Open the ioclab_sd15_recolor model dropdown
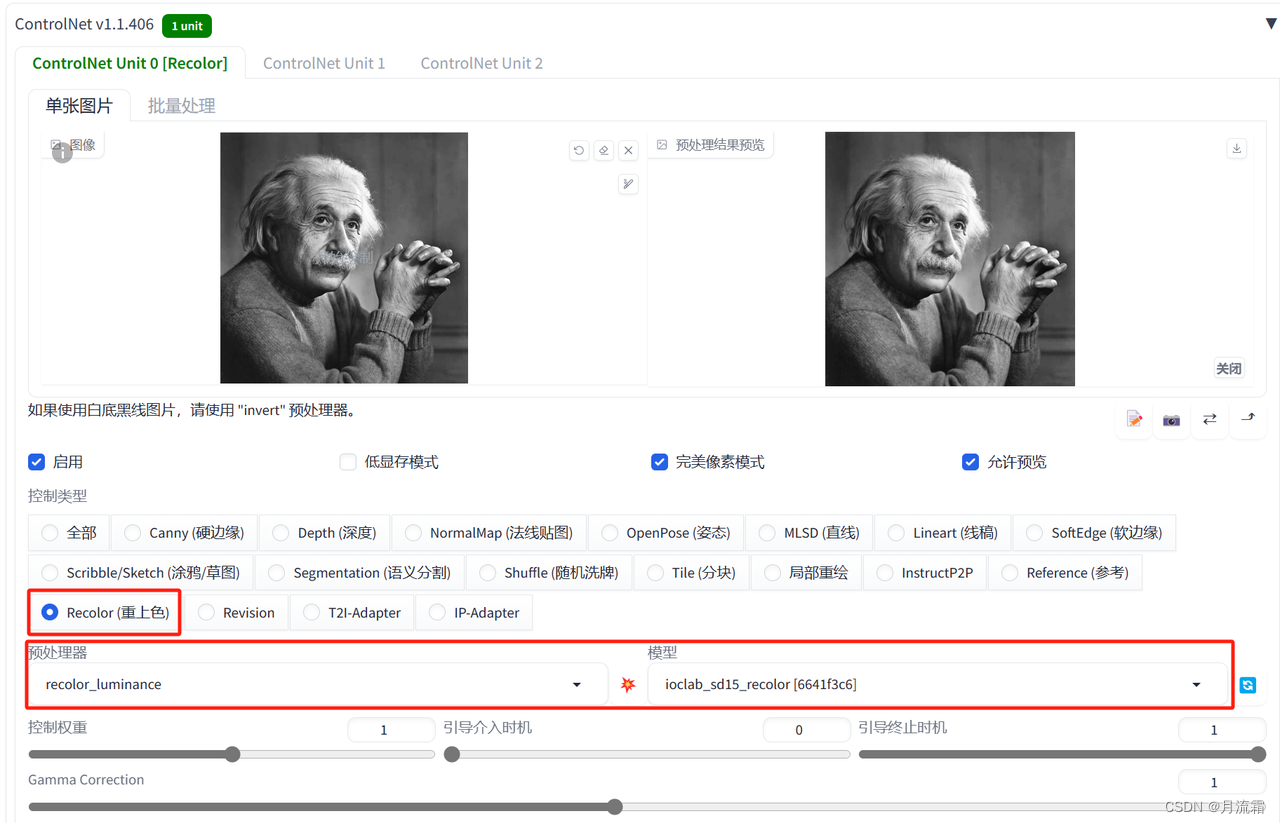1280x823 pixels. pyautogui.click(x=938, y=684)
